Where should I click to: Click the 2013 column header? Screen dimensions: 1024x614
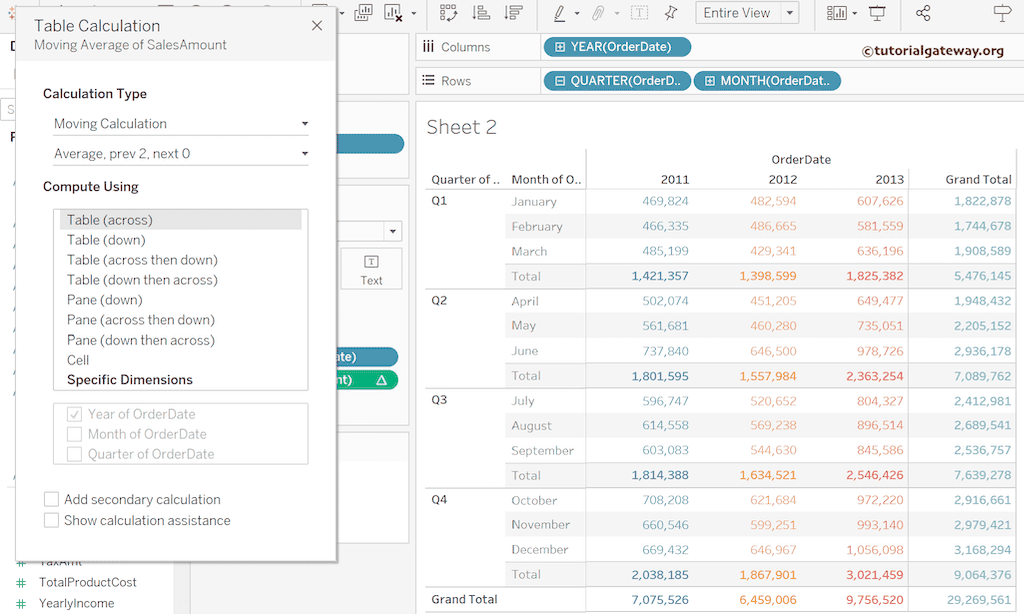[x=889, y=180]
